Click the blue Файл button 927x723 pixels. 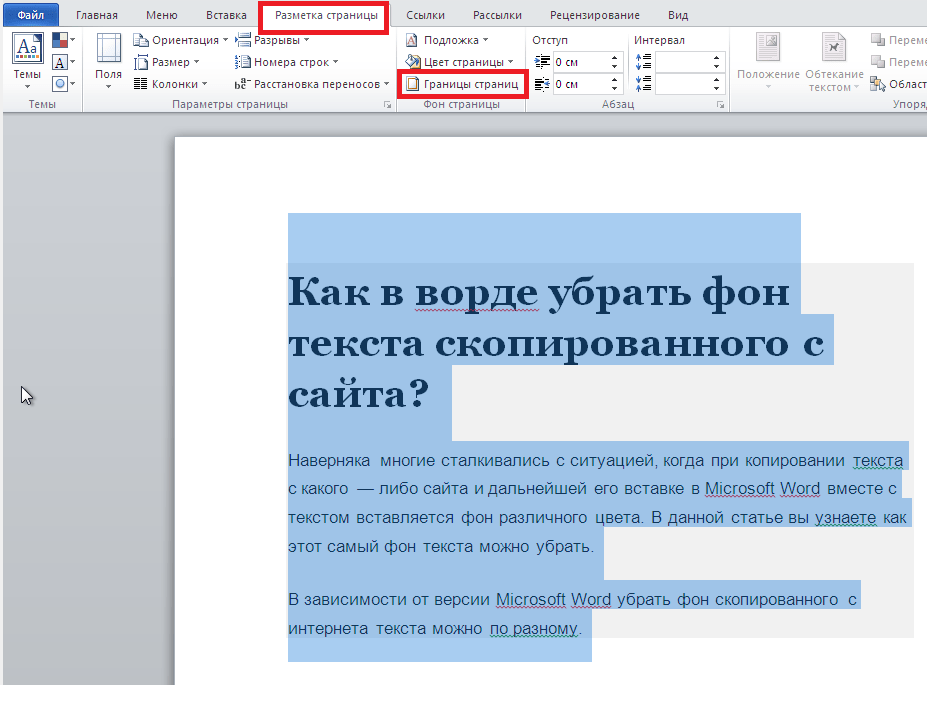coord(29,15)
